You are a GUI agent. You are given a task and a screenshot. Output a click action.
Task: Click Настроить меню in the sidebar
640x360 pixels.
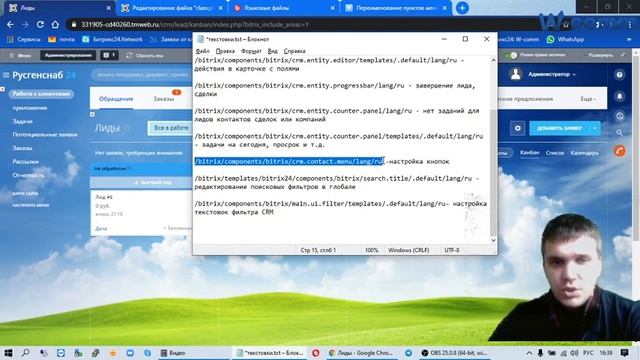point(31,205)
